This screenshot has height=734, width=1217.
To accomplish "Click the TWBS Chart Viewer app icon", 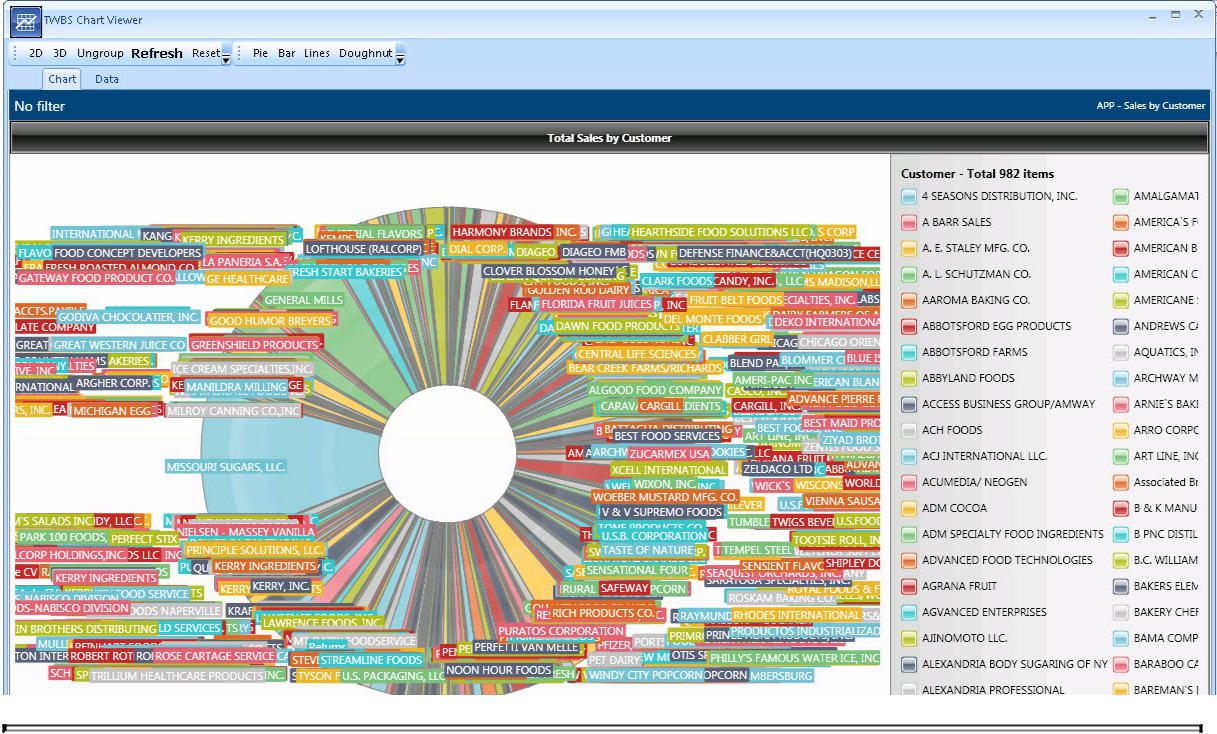I will pos(26,20).
